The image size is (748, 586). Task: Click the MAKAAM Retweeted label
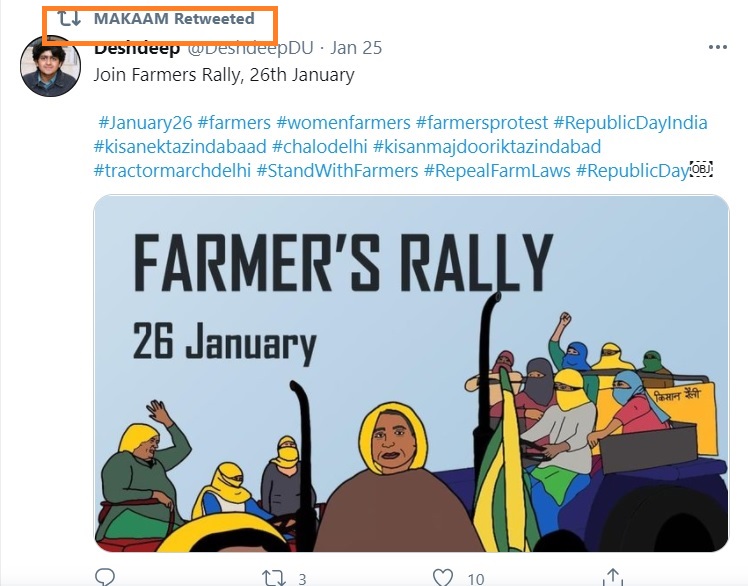[173, 19]
